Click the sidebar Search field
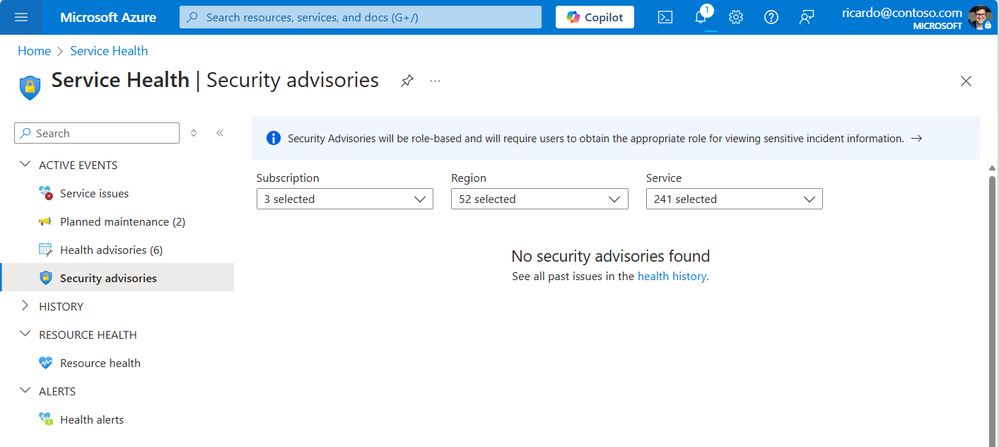The image size is (999, 447). [x=97, y=133]
